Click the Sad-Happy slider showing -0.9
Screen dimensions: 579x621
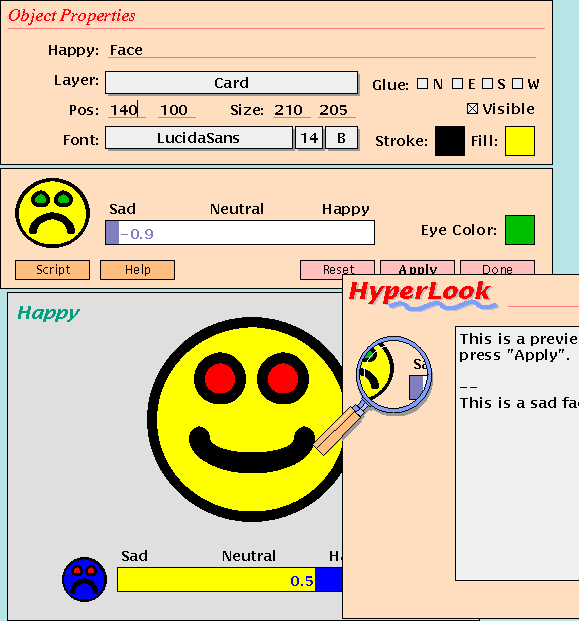click(240, 232)
